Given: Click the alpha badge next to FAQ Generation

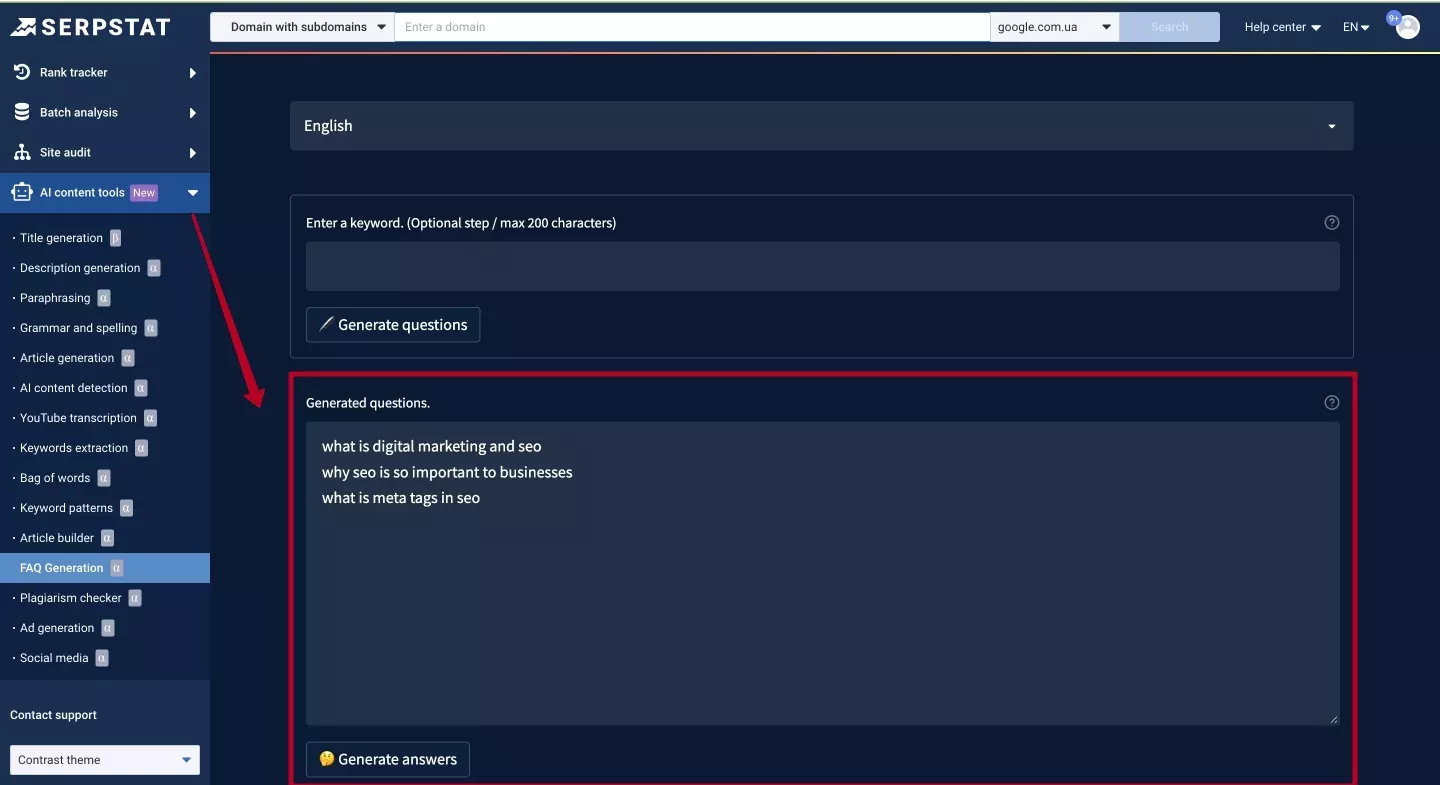Looking at the screenshot, I should (x=116, y=568).
